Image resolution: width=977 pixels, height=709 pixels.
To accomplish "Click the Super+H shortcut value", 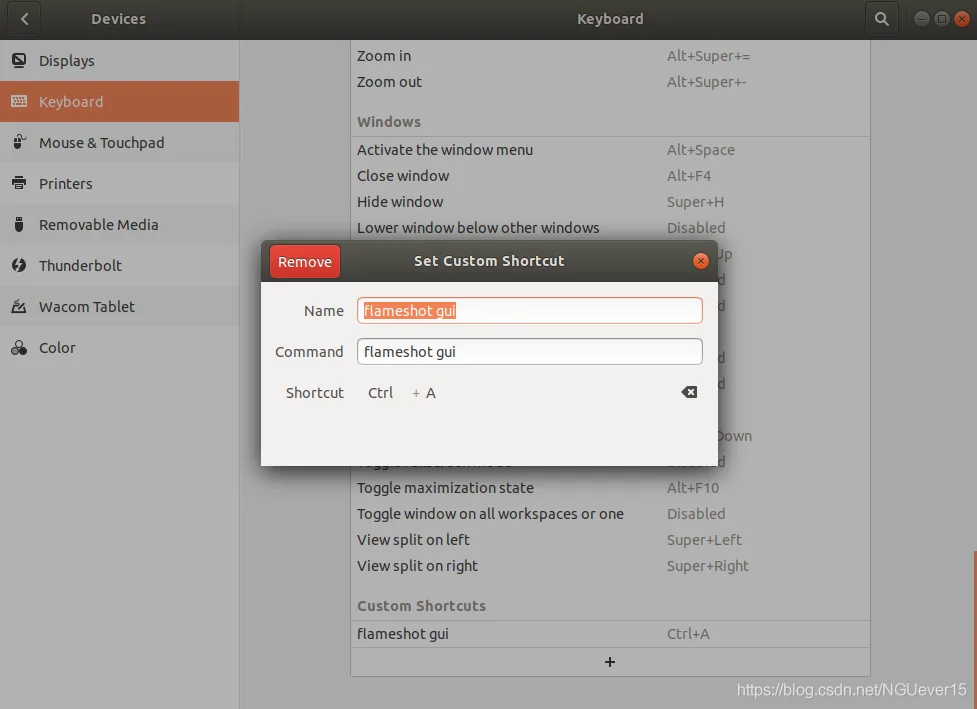I will 695,202.
